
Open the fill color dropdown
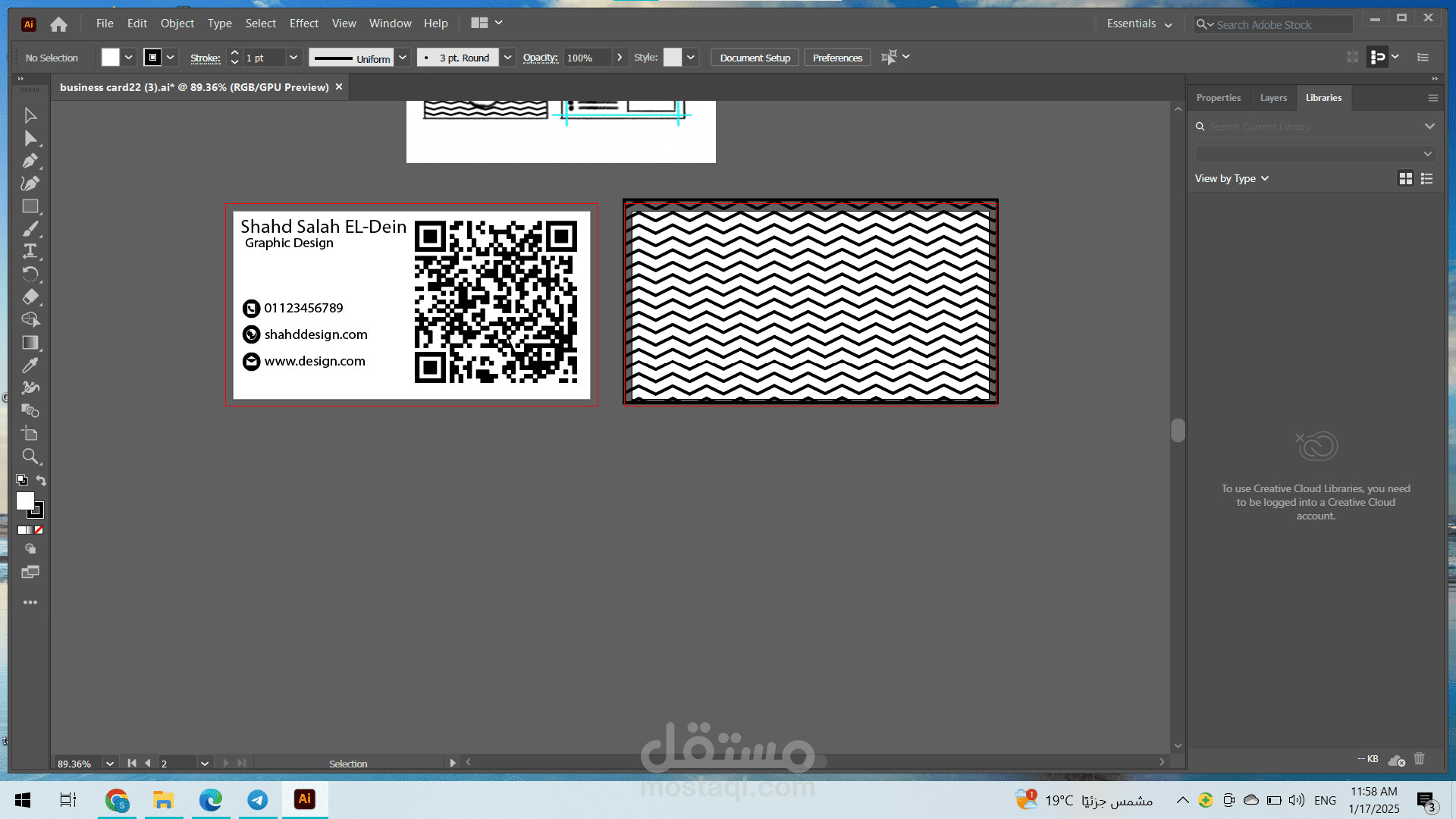point(129,58)
